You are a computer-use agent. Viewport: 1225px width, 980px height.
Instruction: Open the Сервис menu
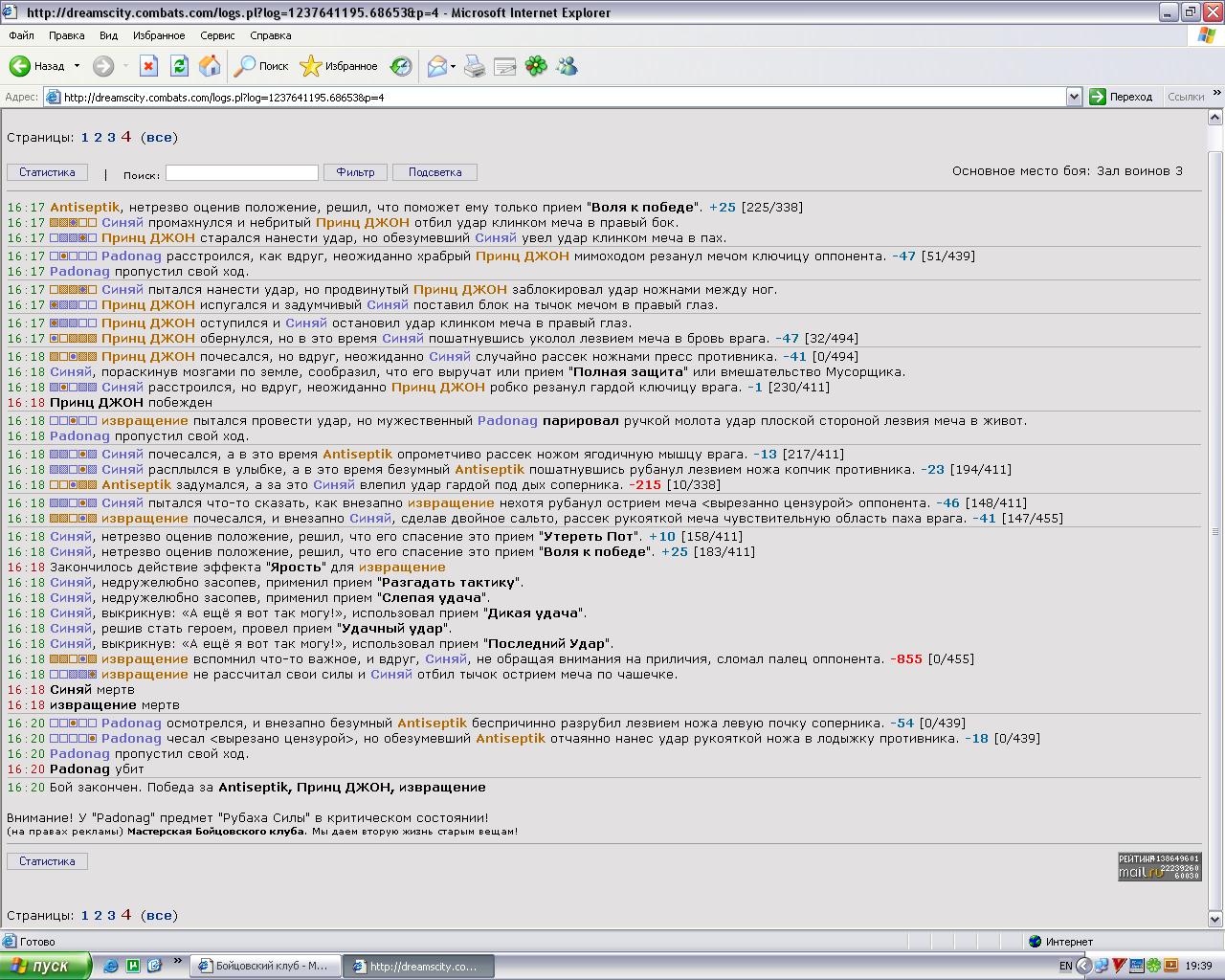(217, 35)
